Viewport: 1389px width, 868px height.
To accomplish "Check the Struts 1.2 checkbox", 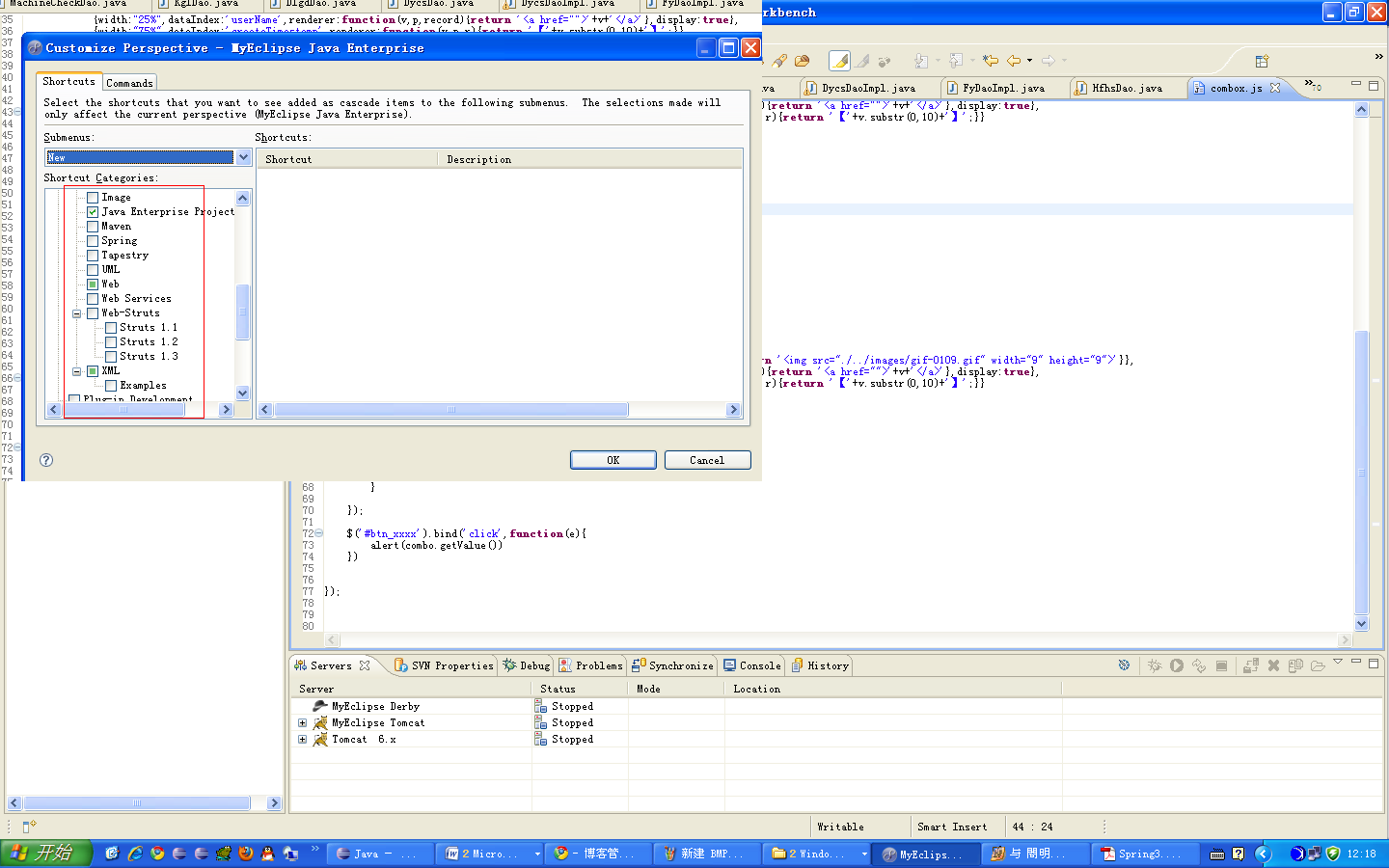I will (x=111, y=342).
